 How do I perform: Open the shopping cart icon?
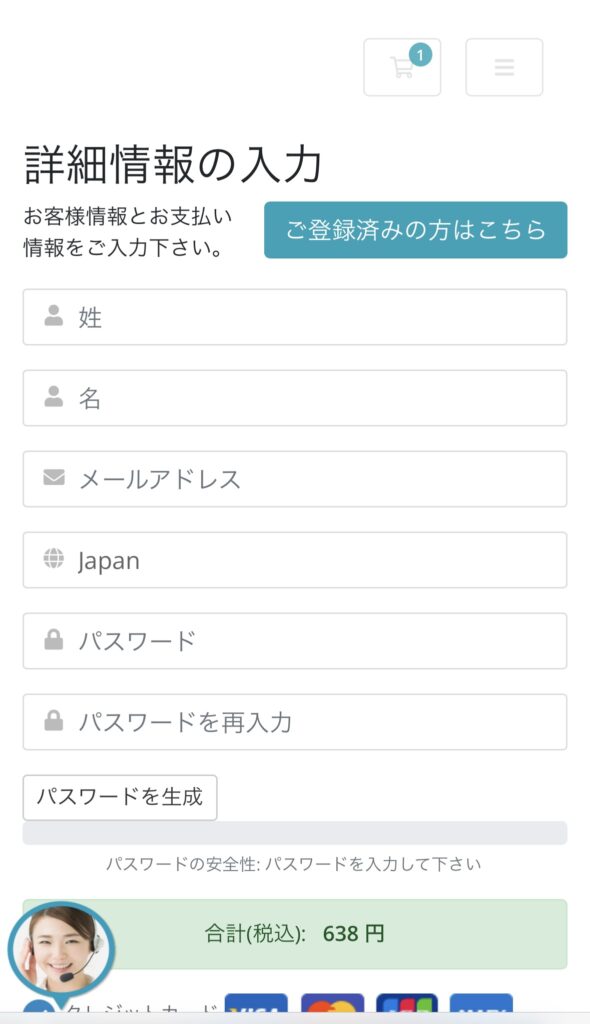click(x=402, y=67)
